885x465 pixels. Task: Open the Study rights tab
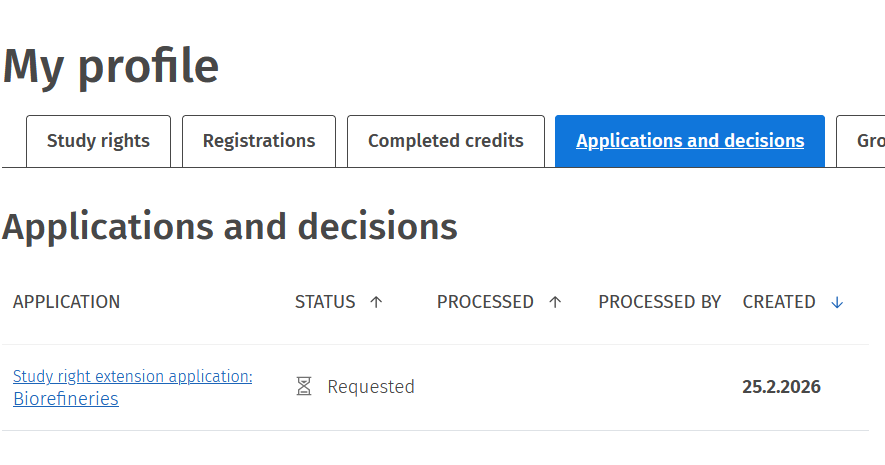click(98, 141)
